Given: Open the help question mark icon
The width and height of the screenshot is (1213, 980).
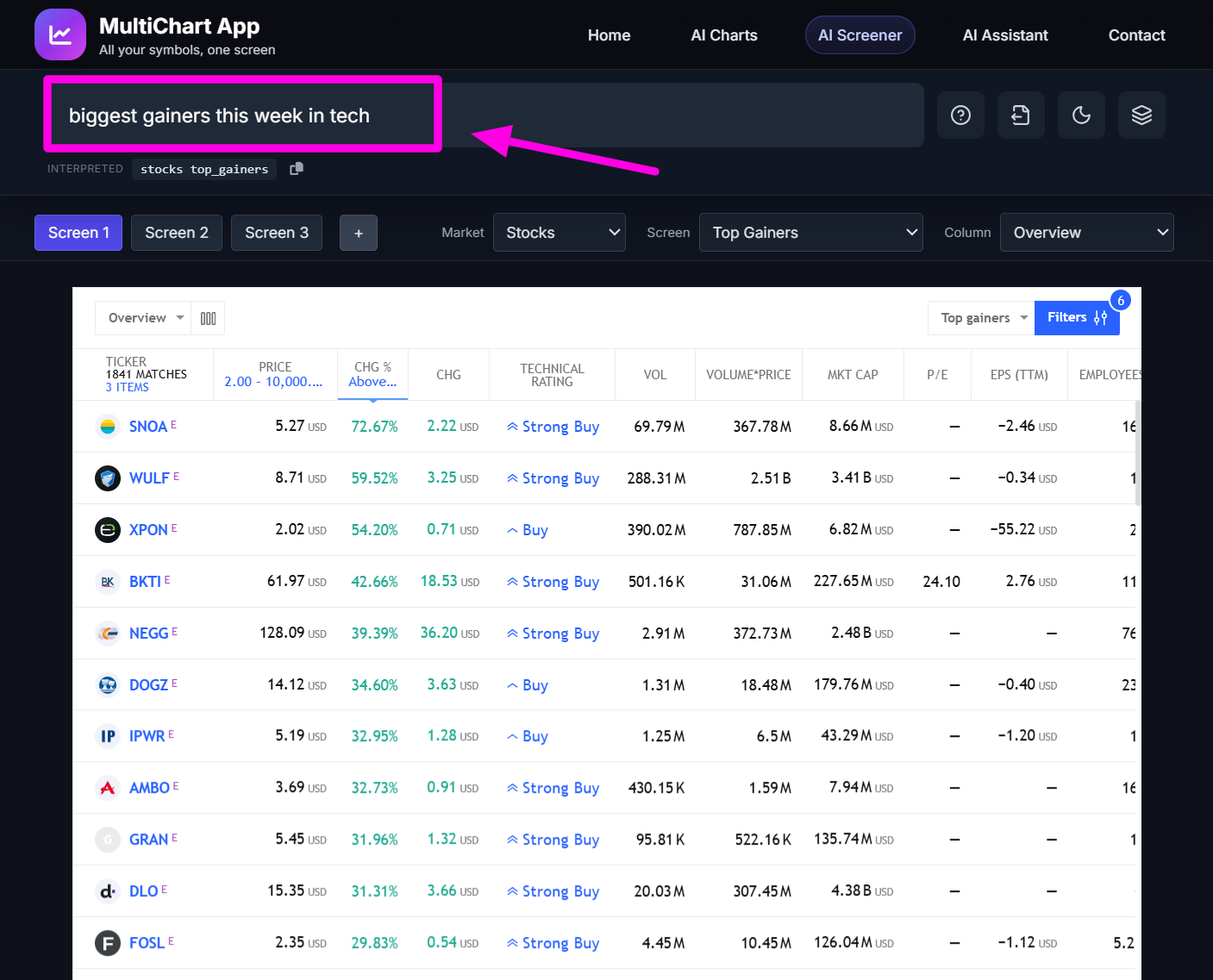Looking at the screenshot, I should [x=960, y=115].
